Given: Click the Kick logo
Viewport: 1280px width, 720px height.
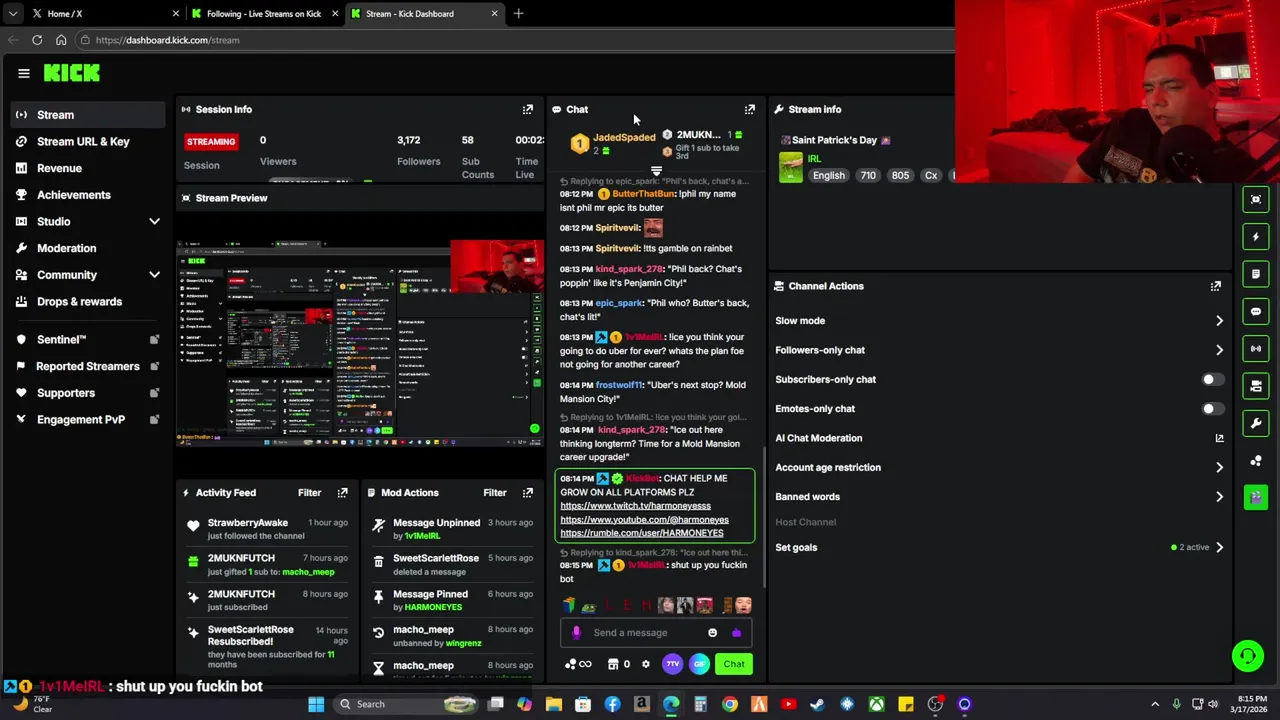Looking at the screenshot, I should pos(72,73).
